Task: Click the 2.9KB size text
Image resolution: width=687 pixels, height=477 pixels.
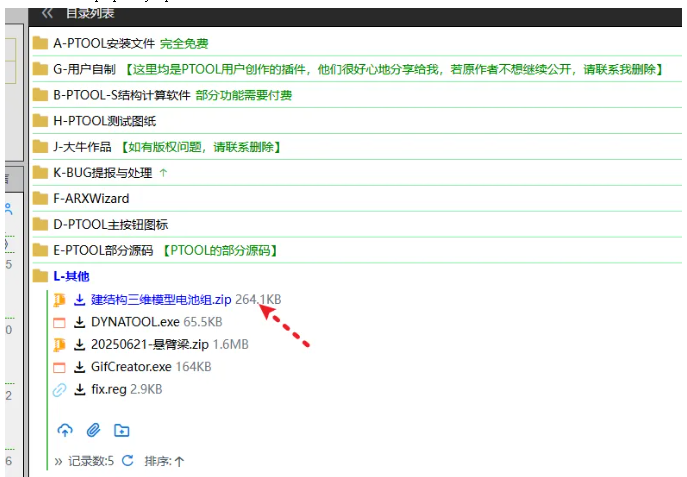Action: (x=146, y=389)
